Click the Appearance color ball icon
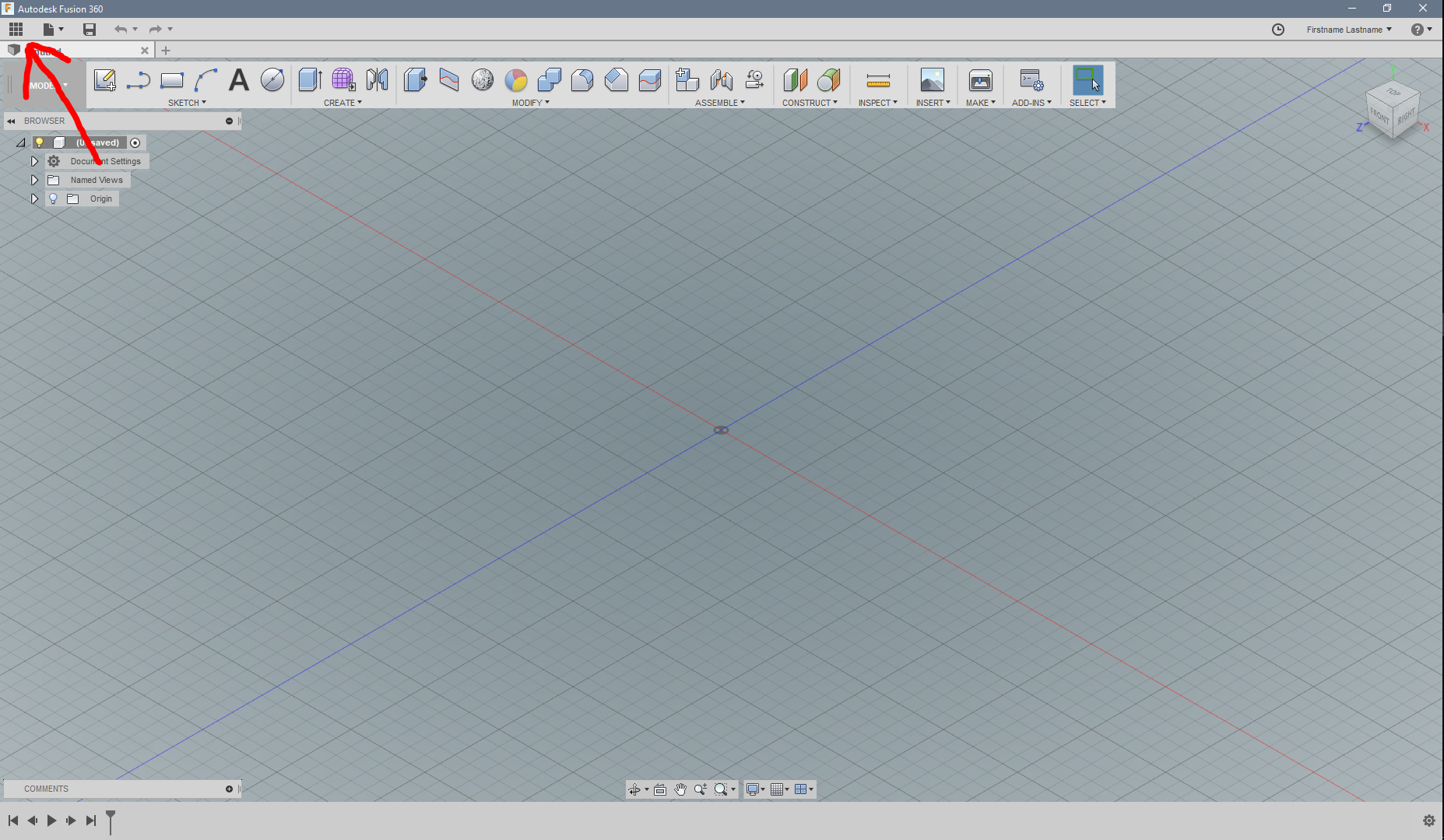Screen dimensions: 1444x840 (x=515, y=80)
